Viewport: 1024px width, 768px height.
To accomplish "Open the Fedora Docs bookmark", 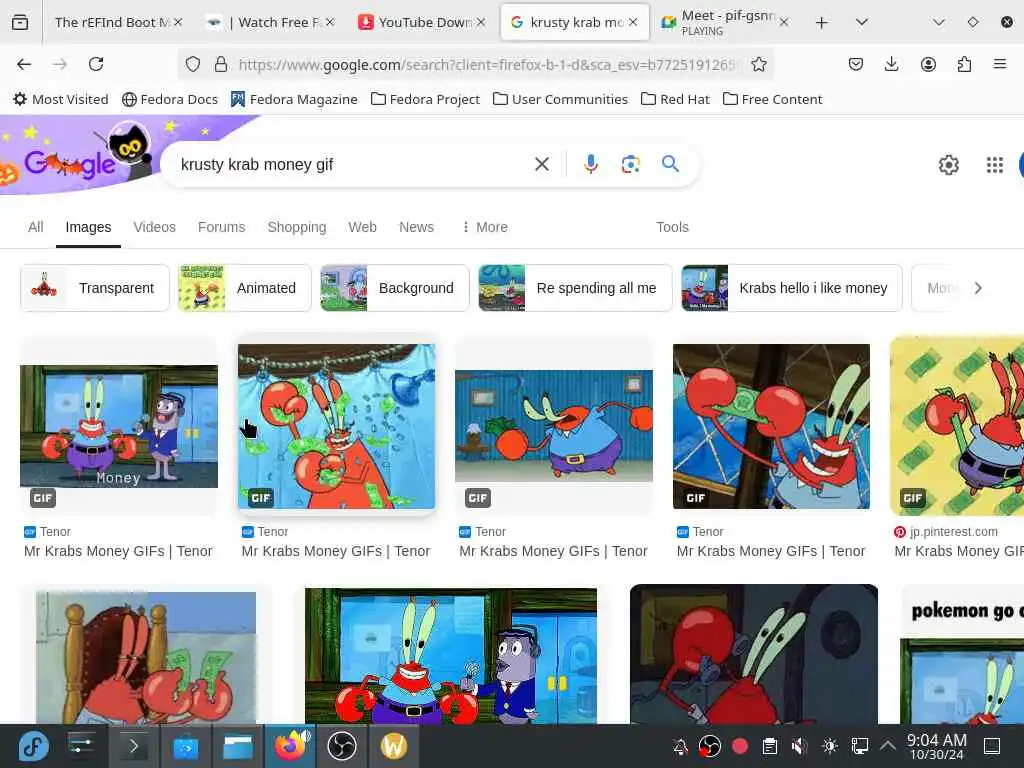I will [170, 99].
